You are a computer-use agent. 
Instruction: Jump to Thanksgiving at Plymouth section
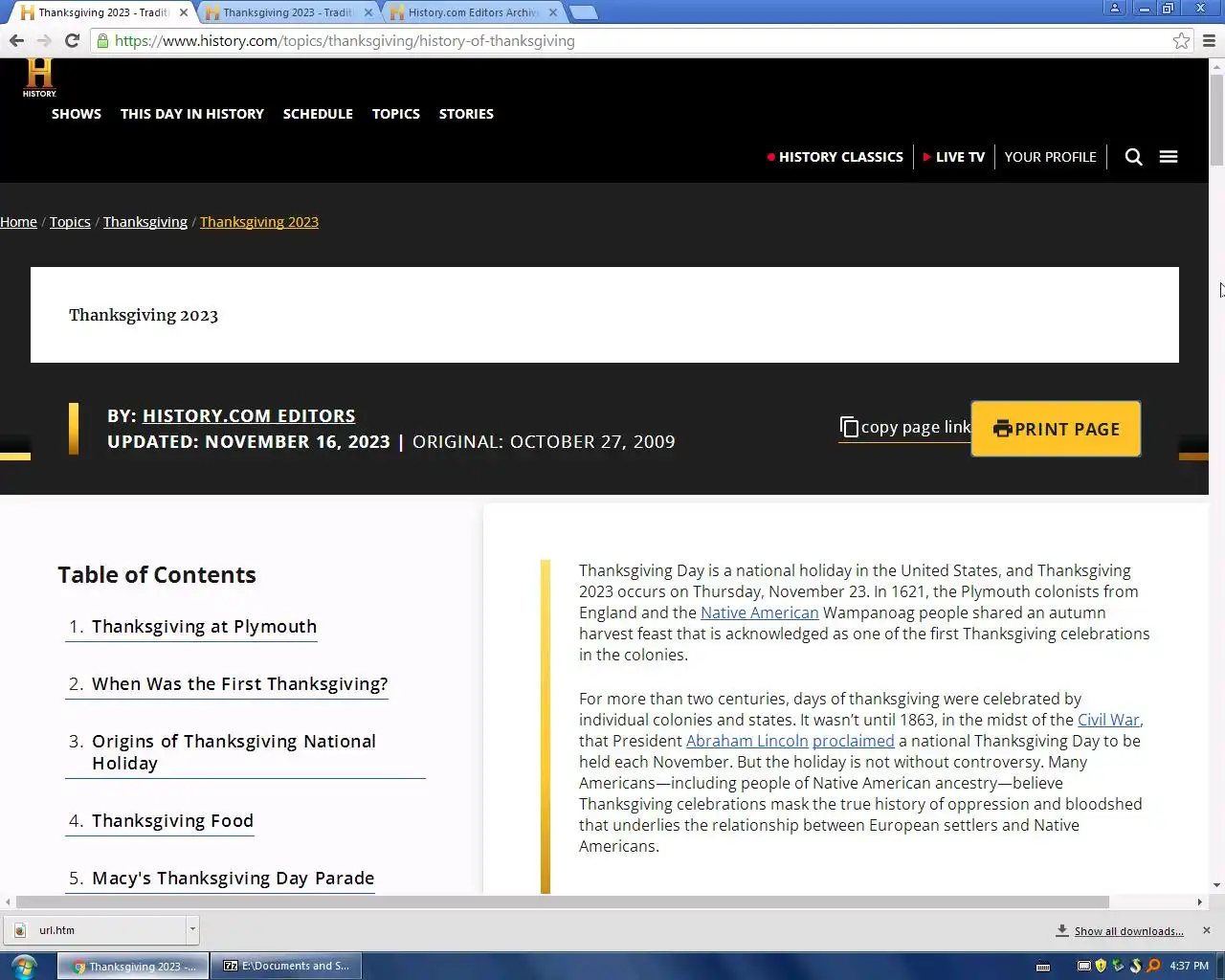pyautogui.click(x=204, y=627)
